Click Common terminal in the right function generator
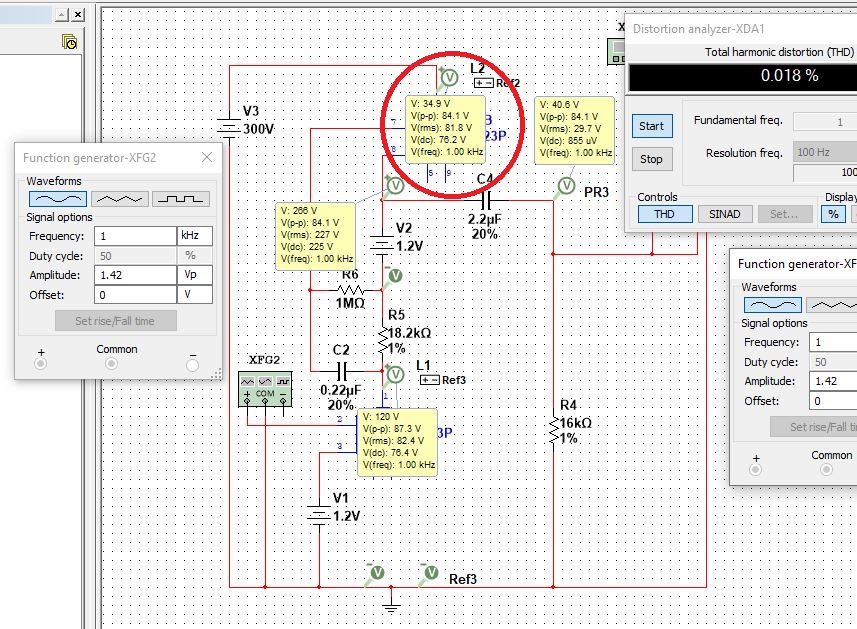Image resolution: width=857 pixels, height=629 pixels. [826, 469]
